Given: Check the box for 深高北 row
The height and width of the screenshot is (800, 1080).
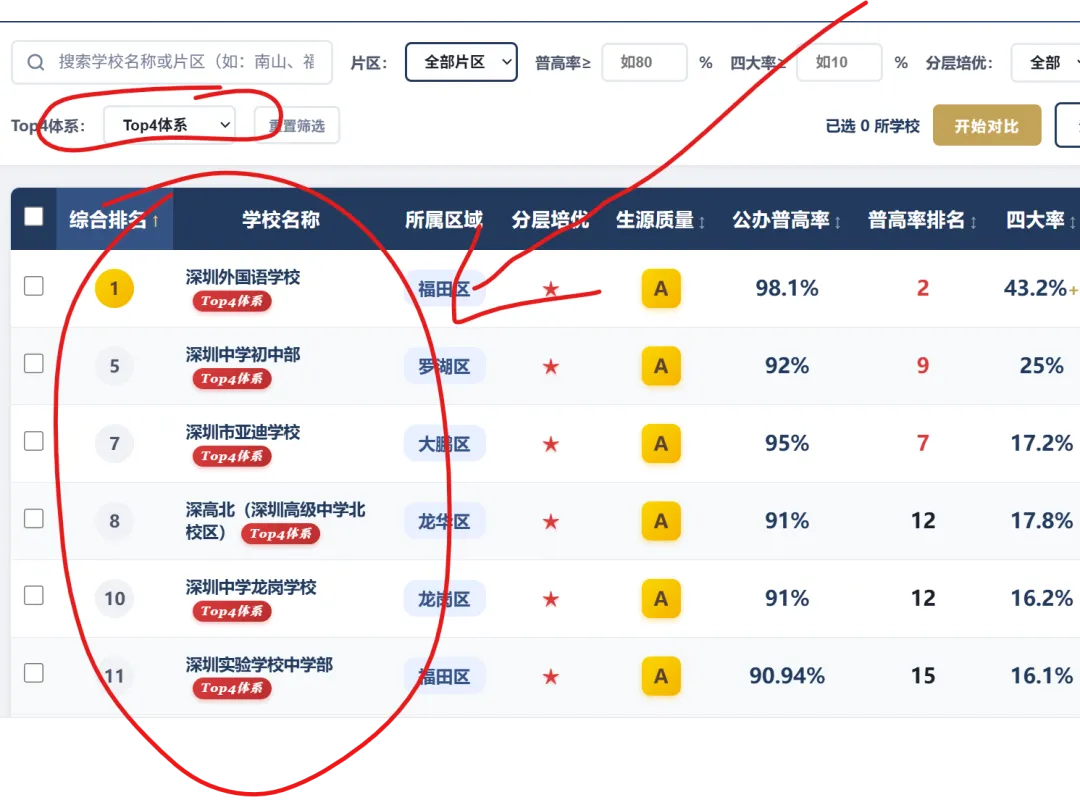Looking at the screenshot, I should (34, 518).
